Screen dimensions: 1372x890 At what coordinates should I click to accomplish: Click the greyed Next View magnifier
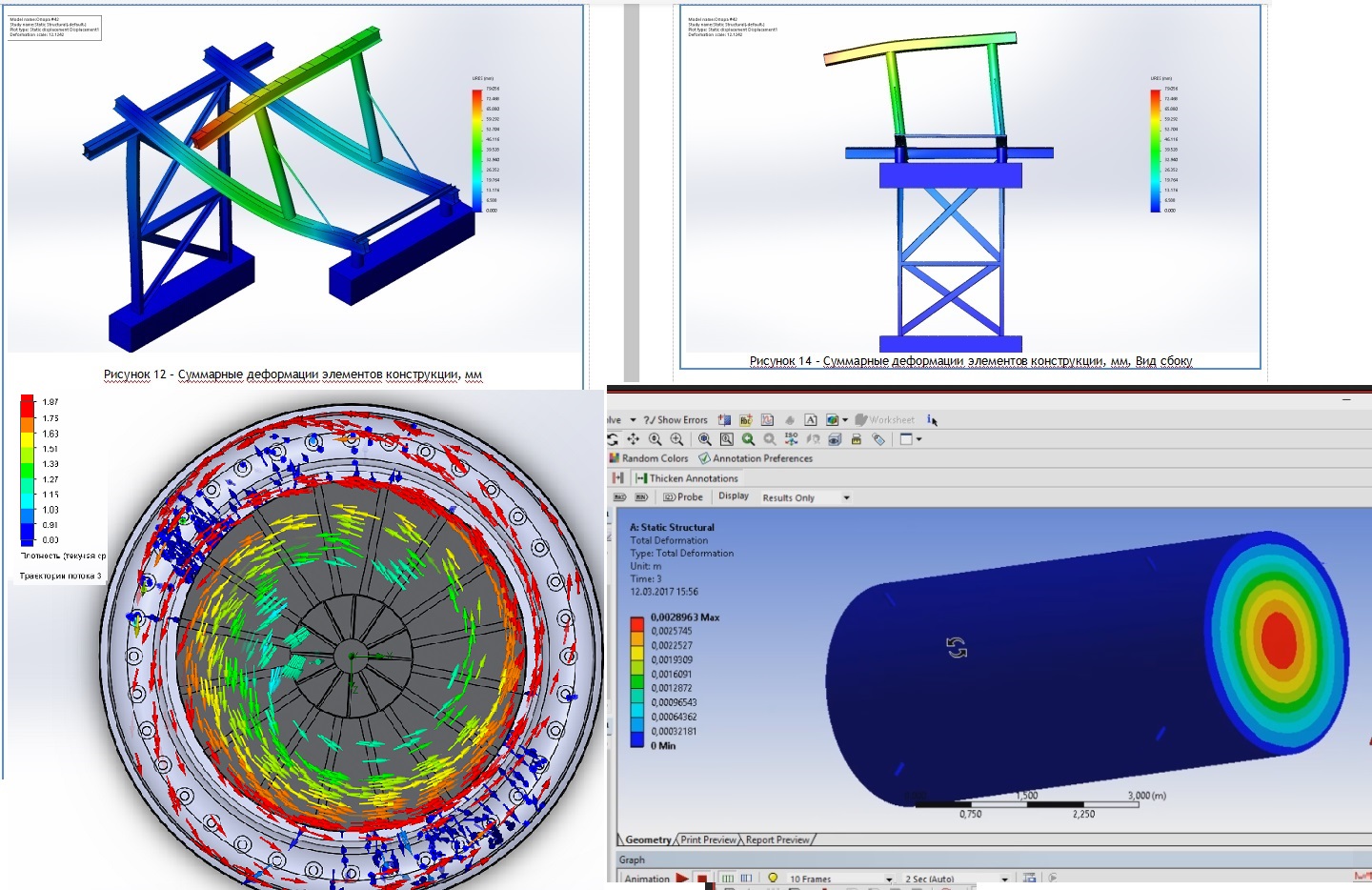click(770, 439)
